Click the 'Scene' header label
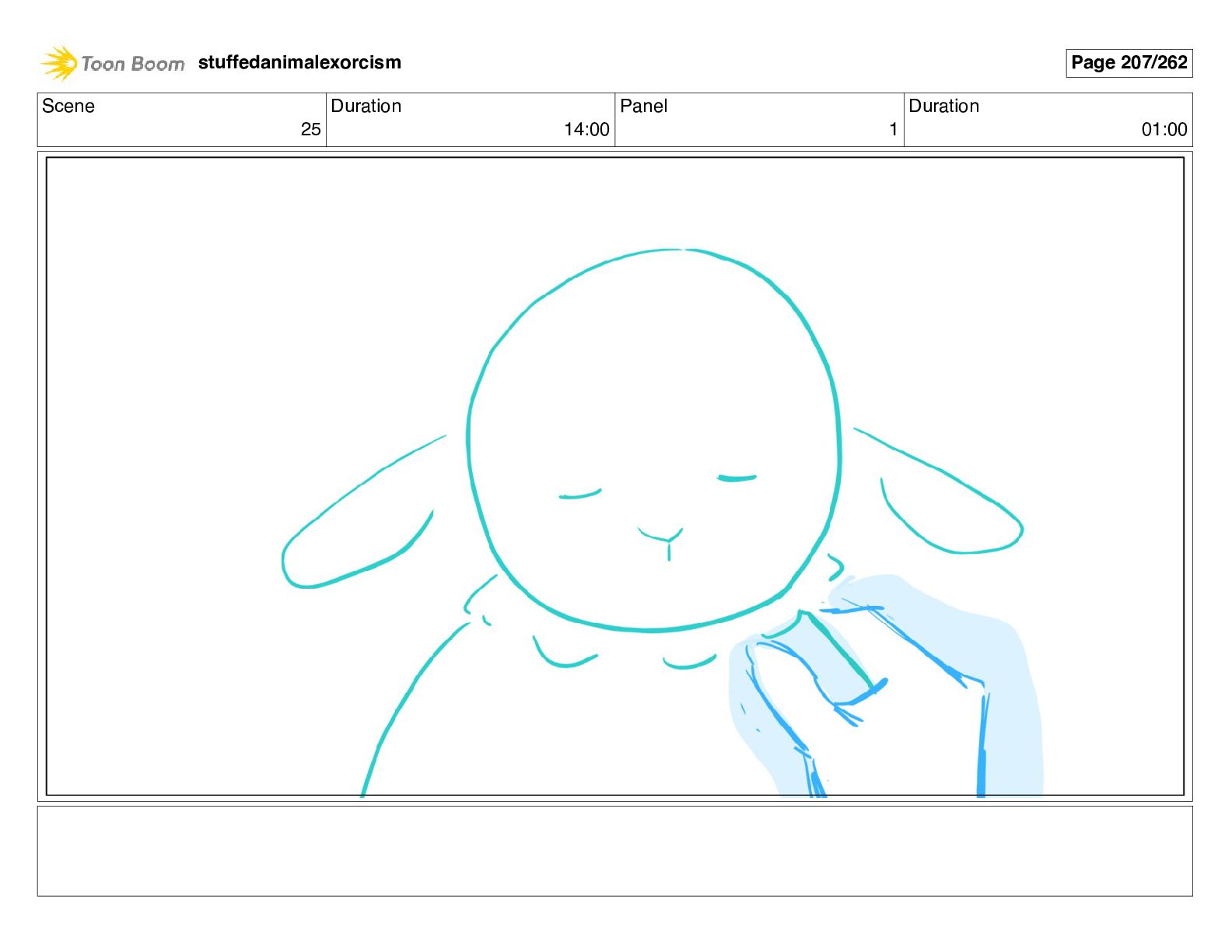 click(68, 106)
